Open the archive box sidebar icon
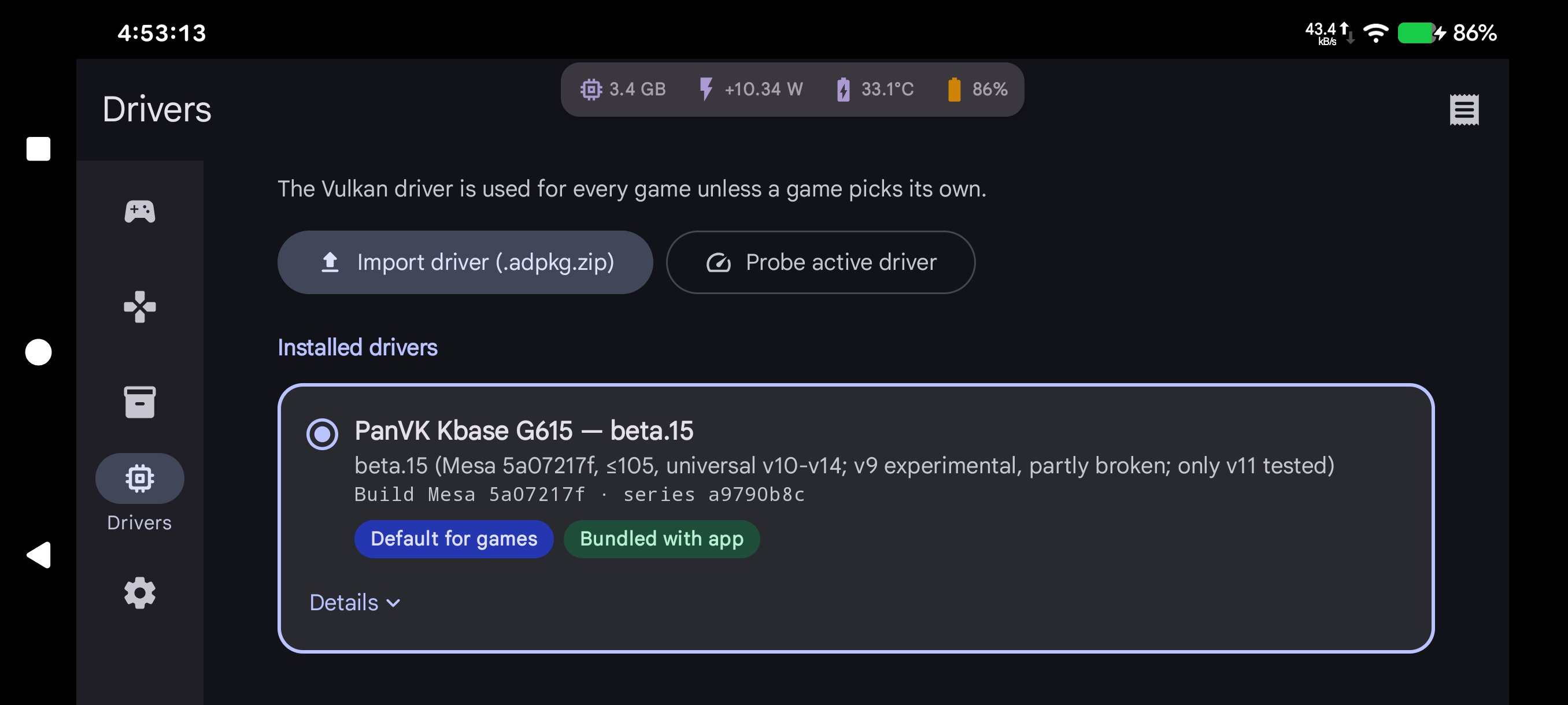This screenshot has height=705, width=1568. pyautogui.click(x=139, y=402)
